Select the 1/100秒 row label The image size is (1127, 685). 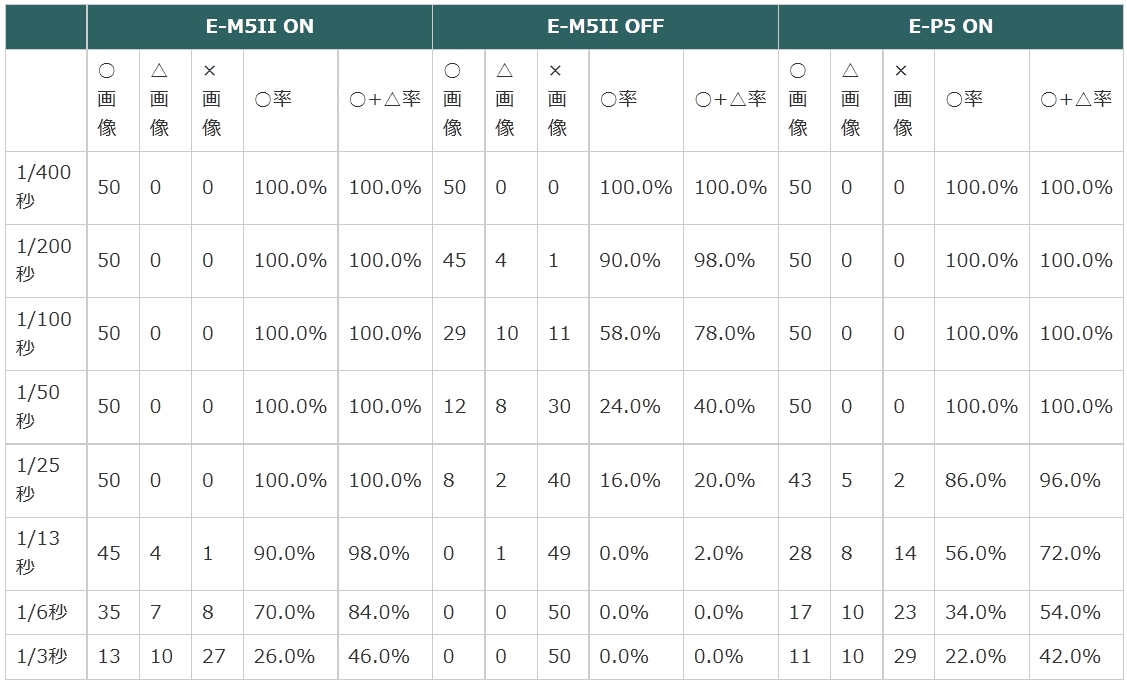coord(44,333)
